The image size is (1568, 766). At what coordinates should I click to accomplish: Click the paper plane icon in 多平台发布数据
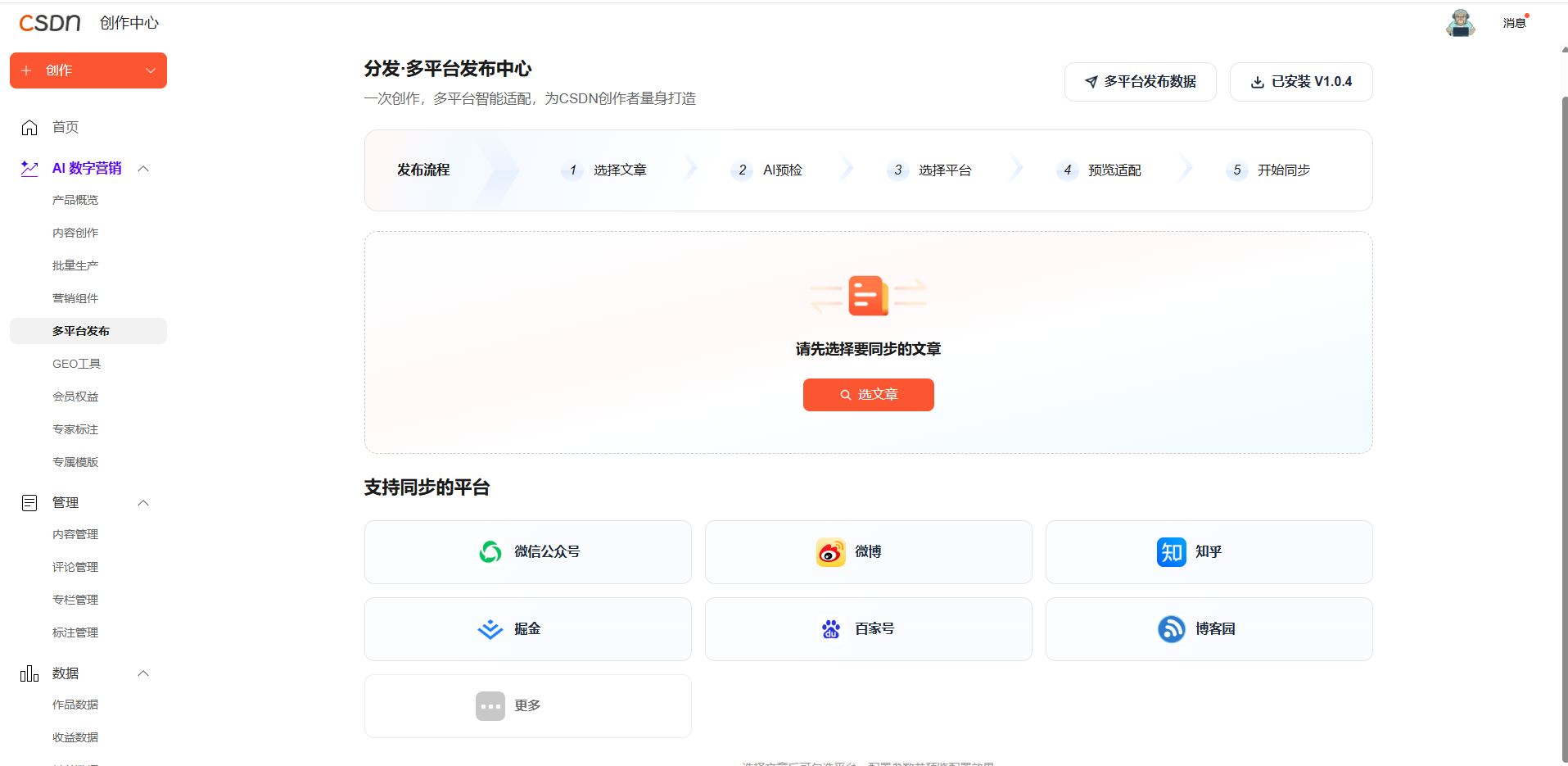(x=1091, y=82)
